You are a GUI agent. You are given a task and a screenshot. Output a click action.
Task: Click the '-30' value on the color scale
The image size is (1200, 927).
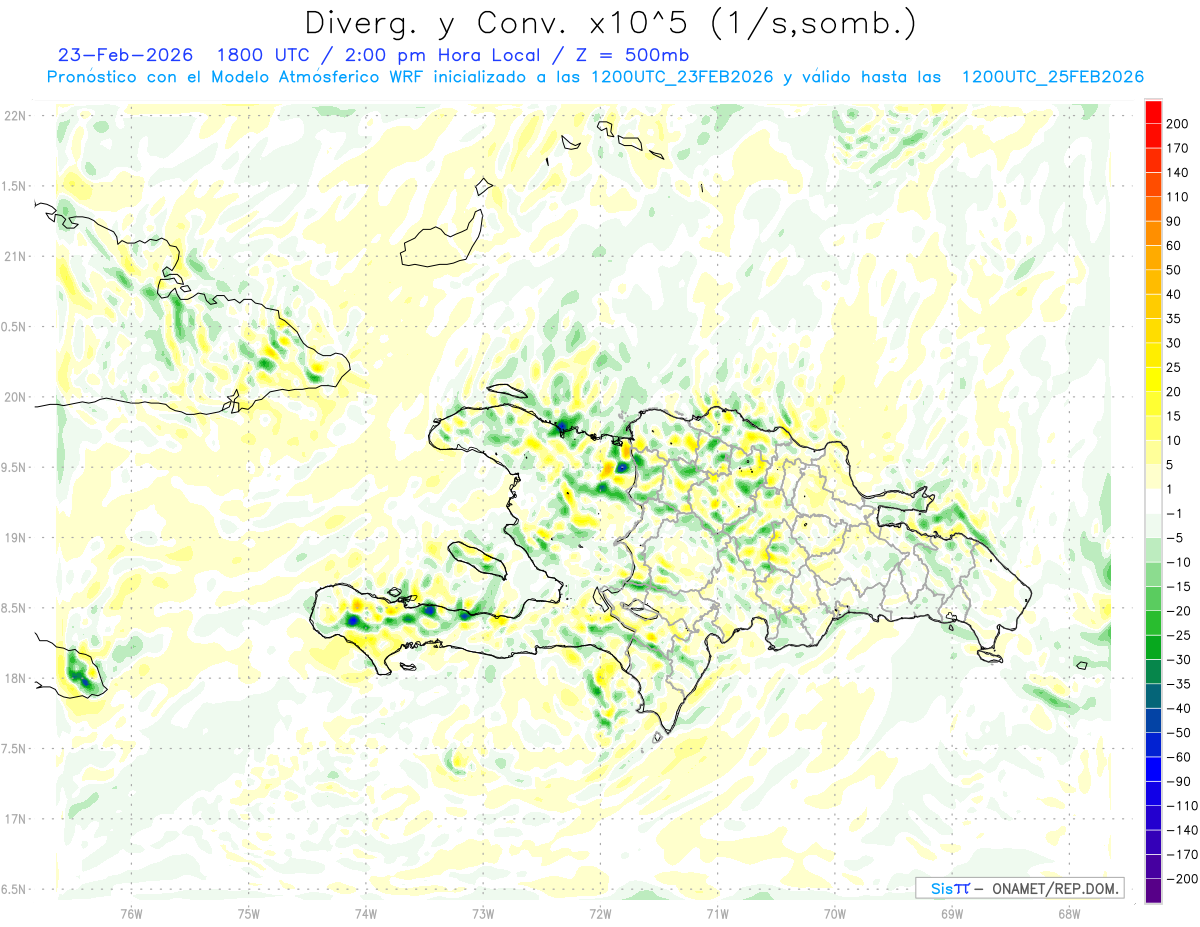click(x=1178, y=659)
